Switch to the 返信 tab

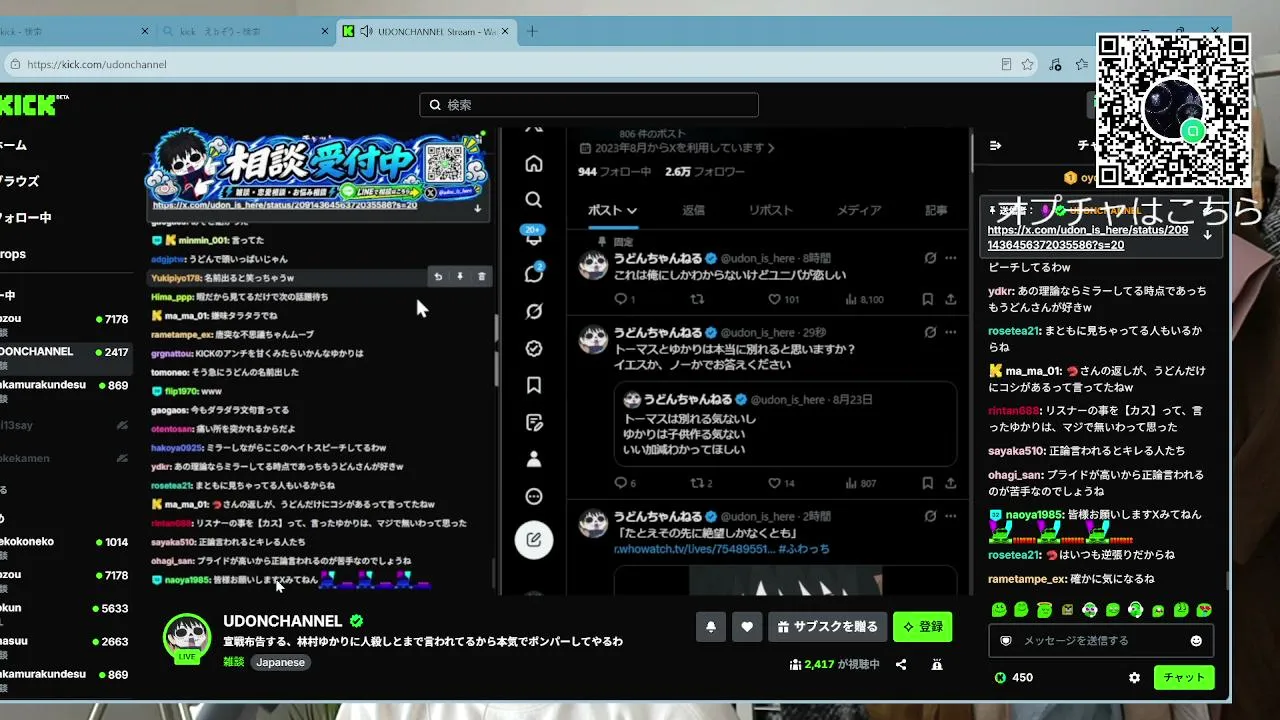[x=693, y=210]
